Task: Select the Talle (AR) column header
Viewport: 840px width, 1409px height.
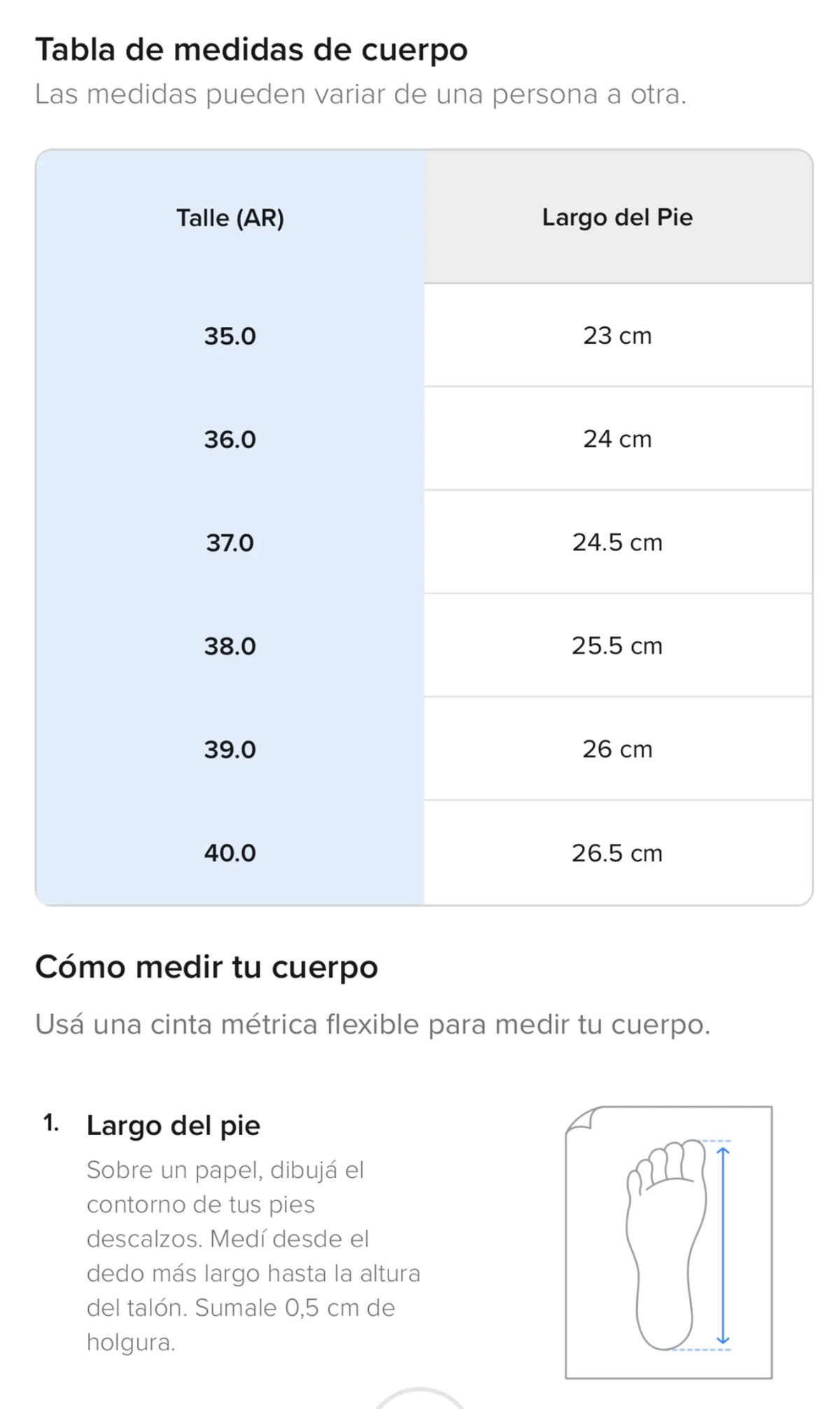Action: pos(230,218)
